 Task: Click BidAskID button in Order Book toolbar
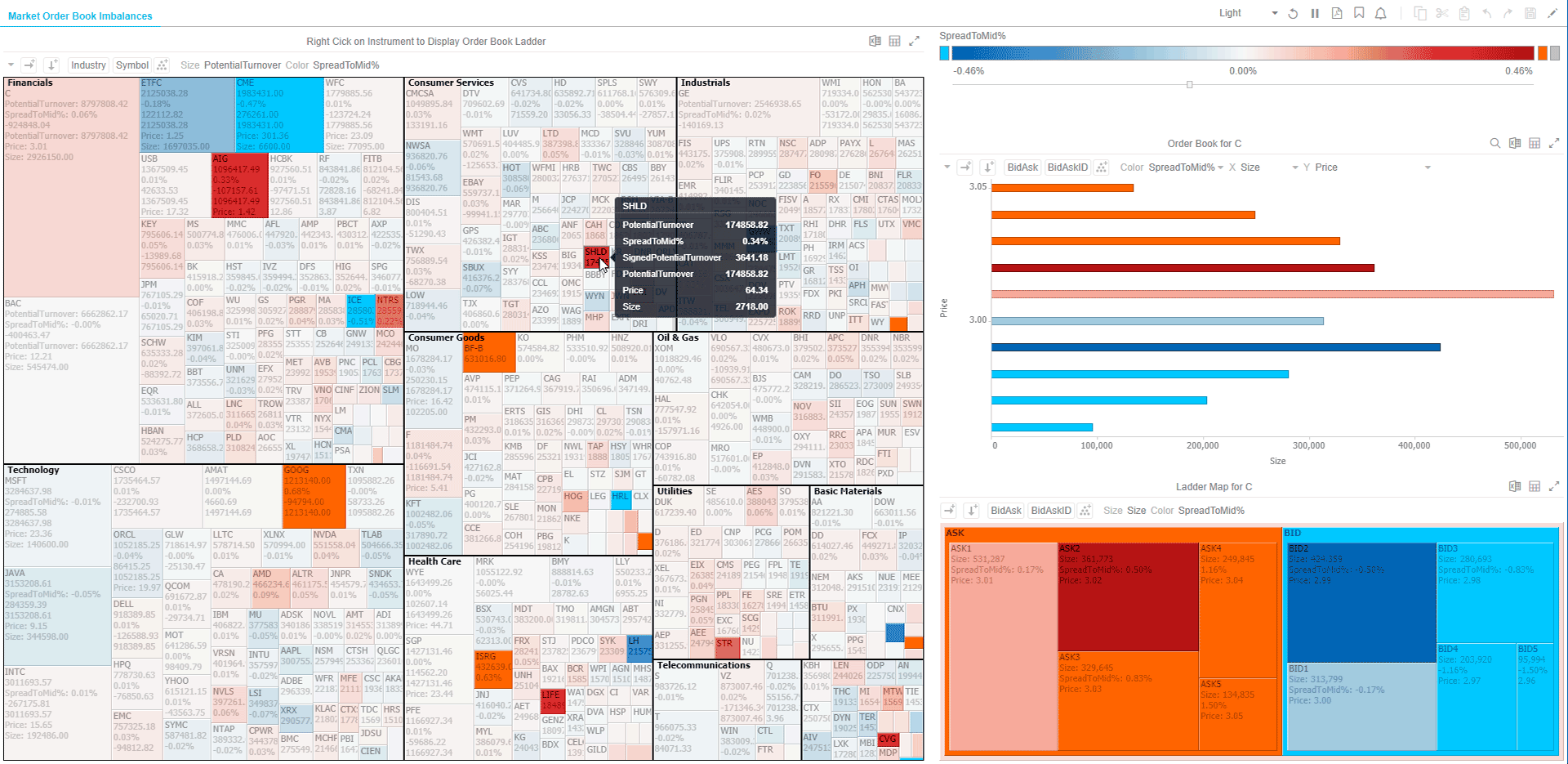click(1067, 167)
